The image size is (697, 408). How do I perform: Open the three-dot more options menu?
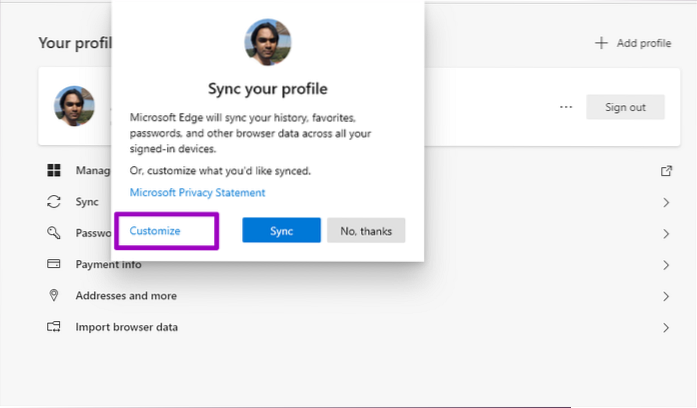point(566,107)
